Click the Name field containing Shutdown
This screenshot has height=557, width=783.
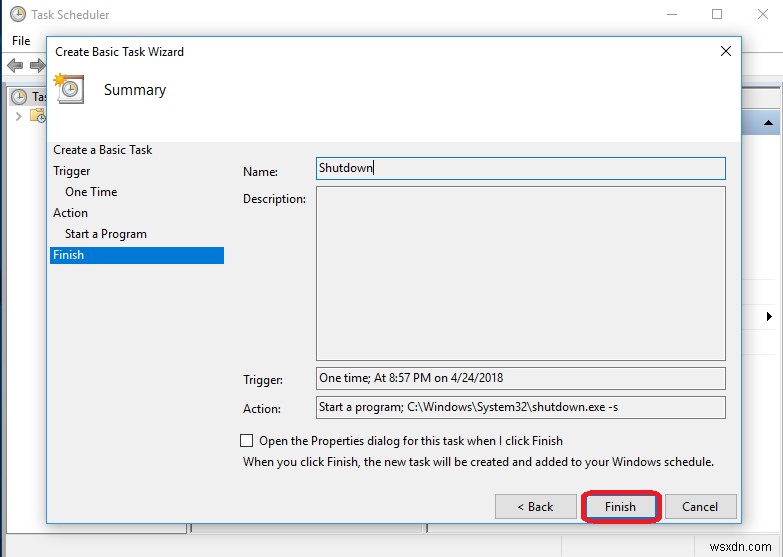coord(520,168)
